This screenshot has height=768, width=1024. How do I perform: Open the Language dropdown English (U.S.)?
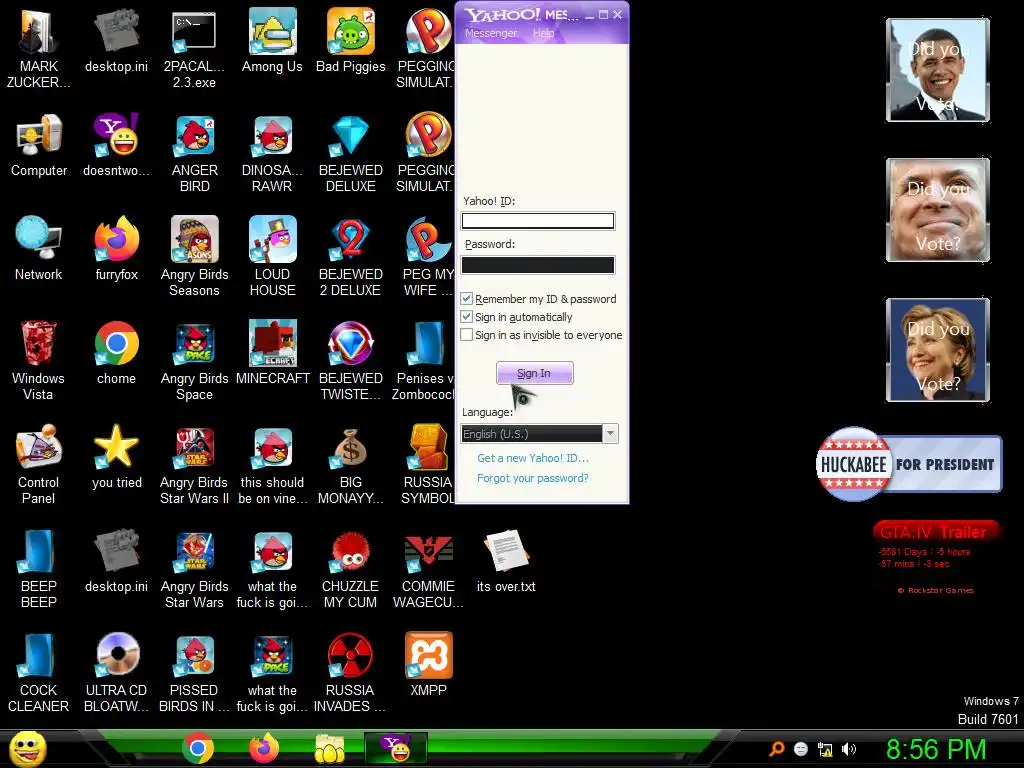539,434
